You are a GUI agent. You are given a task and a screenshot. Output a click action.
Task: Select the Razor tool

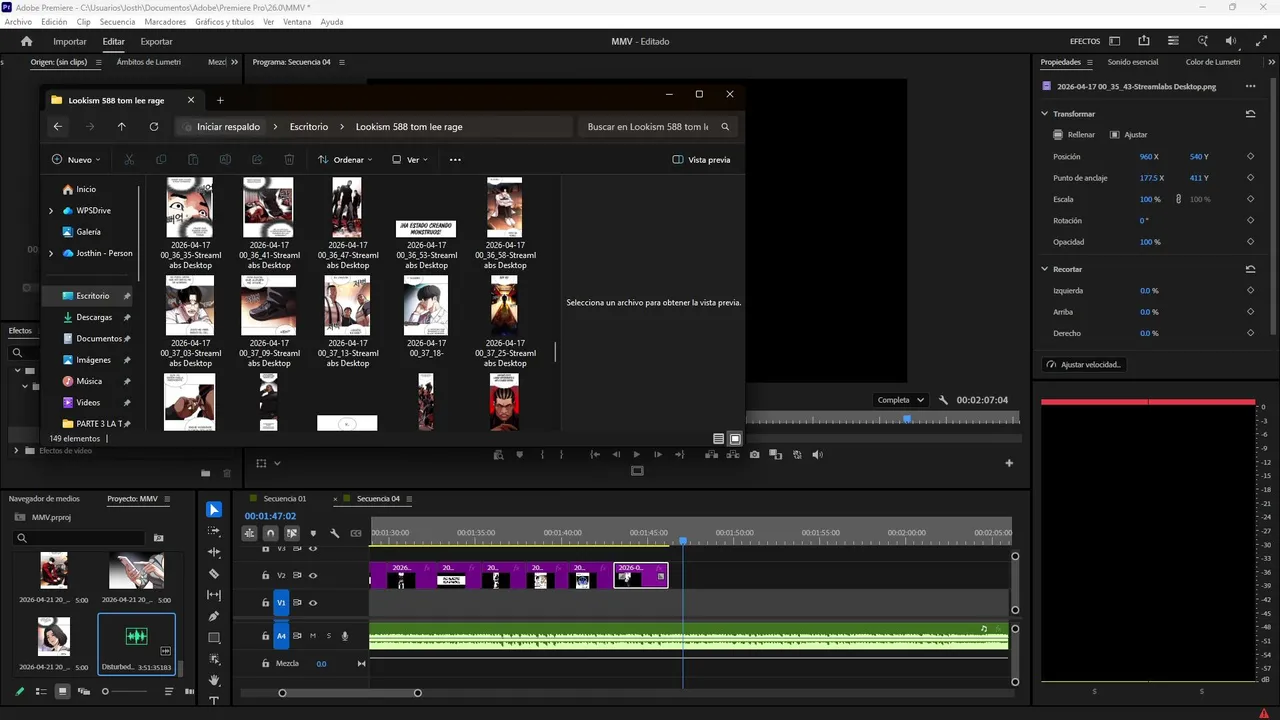[214, 574]
